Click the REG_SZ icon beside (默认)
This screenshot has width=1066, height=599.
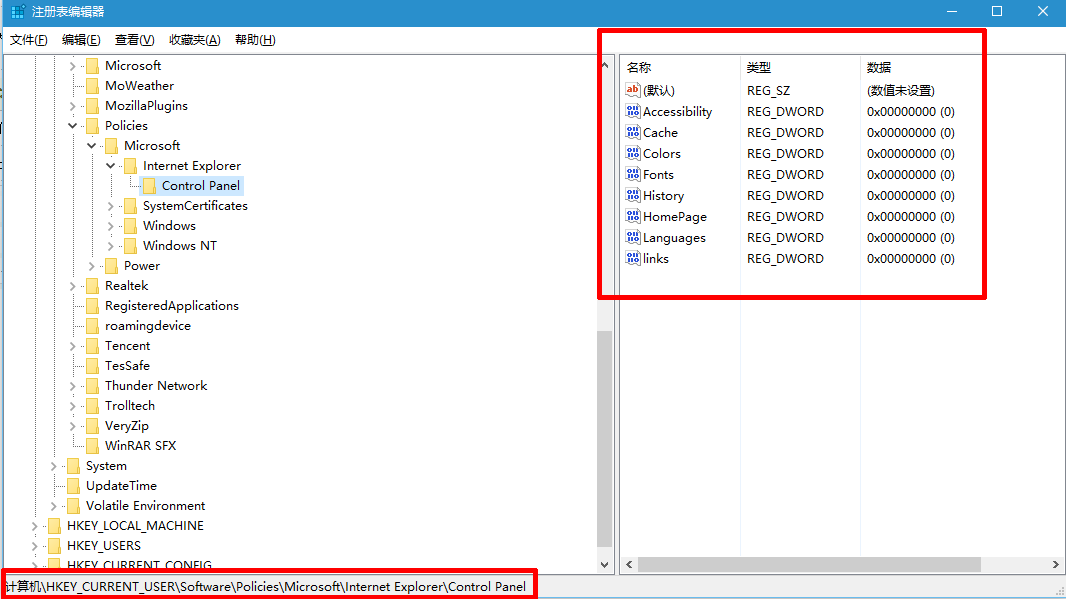pos(633,90)
